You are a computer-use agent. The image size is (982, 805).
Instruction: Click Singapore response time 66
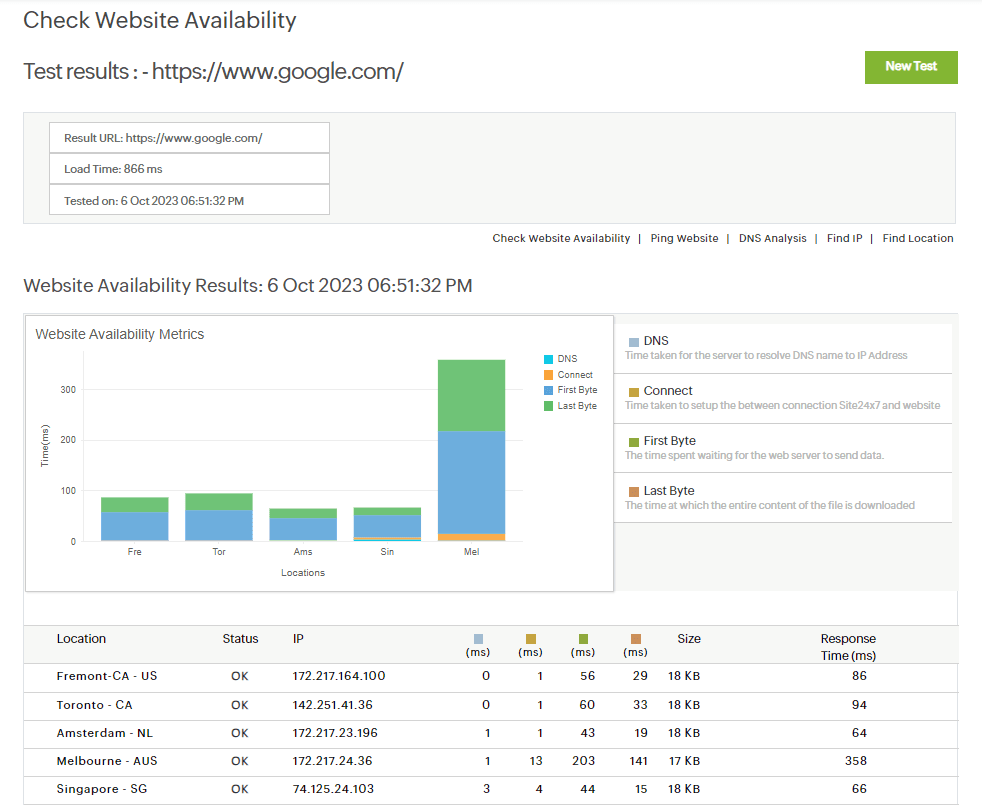point(859,789)
